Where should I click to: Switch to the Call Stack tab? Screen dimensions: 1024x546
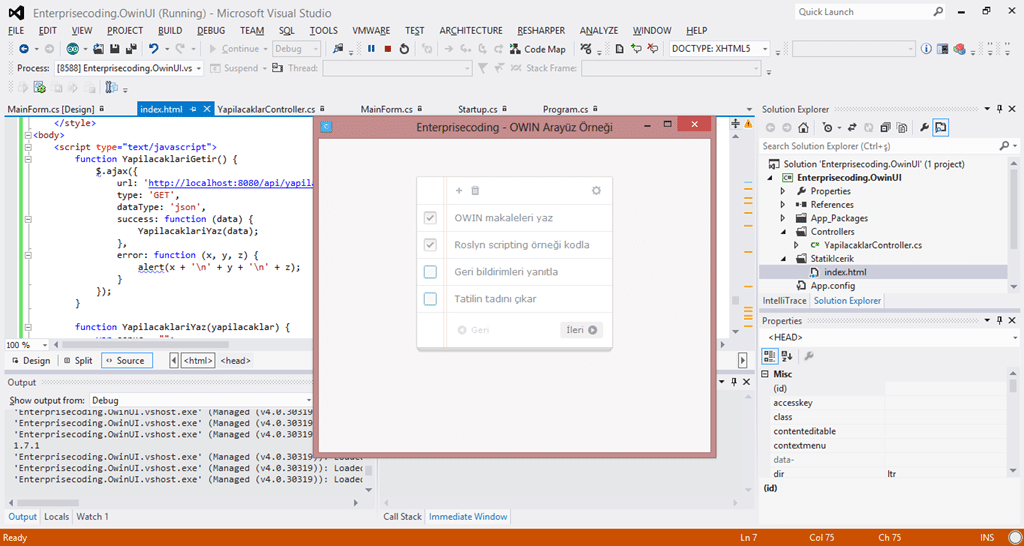(402, 517)
